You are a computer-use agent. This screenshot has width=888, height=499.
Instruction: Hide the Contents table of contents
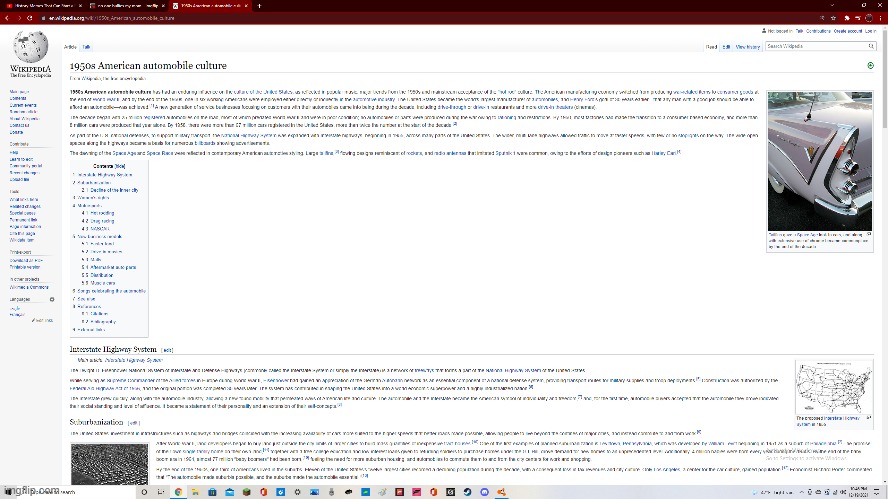[x=120, y=165]
